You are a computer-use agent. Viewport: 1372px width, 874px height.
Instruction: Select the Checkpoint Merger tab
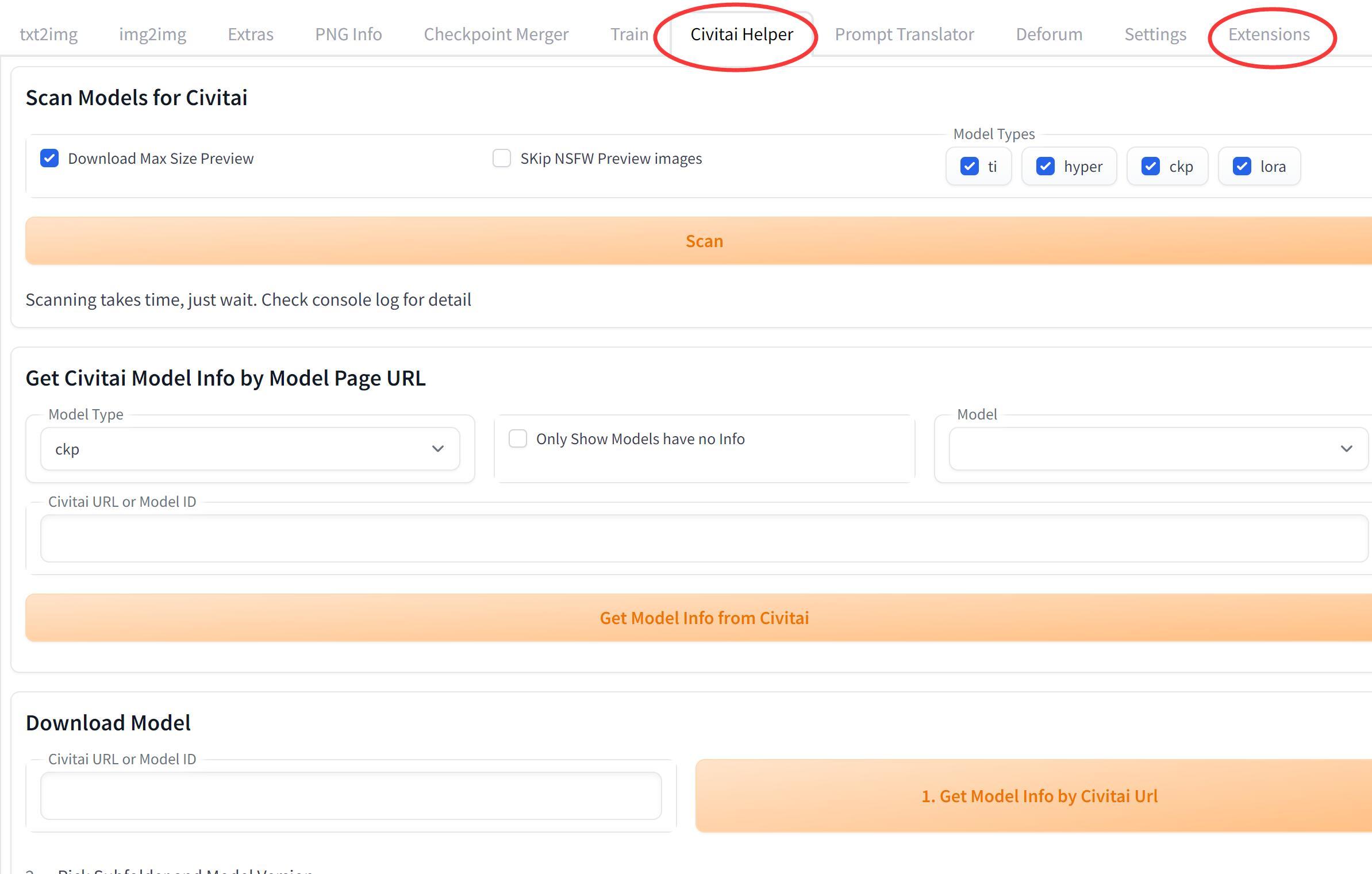(x=496, y=34)
